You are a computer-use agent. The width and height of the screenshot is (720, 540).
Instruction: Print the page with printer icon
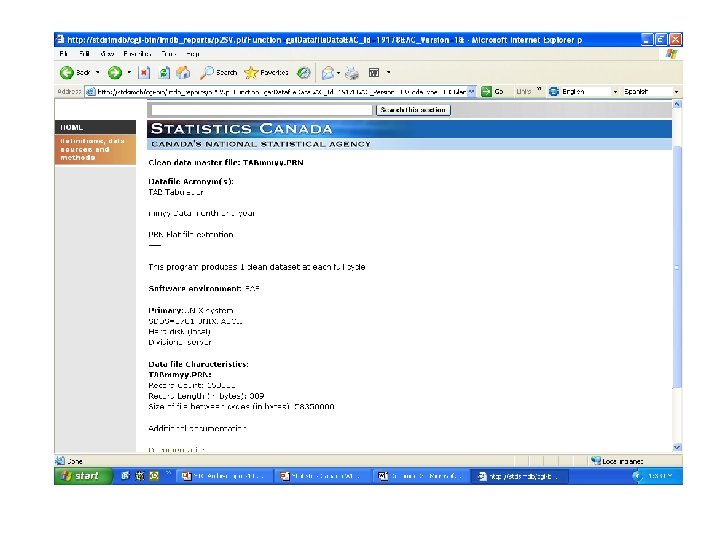(352, 73)
